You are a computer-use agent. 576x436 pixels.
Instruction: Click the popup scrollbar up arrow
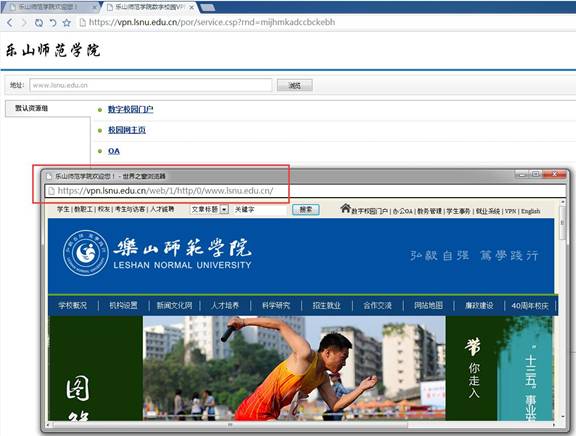[x=562, y=202]
